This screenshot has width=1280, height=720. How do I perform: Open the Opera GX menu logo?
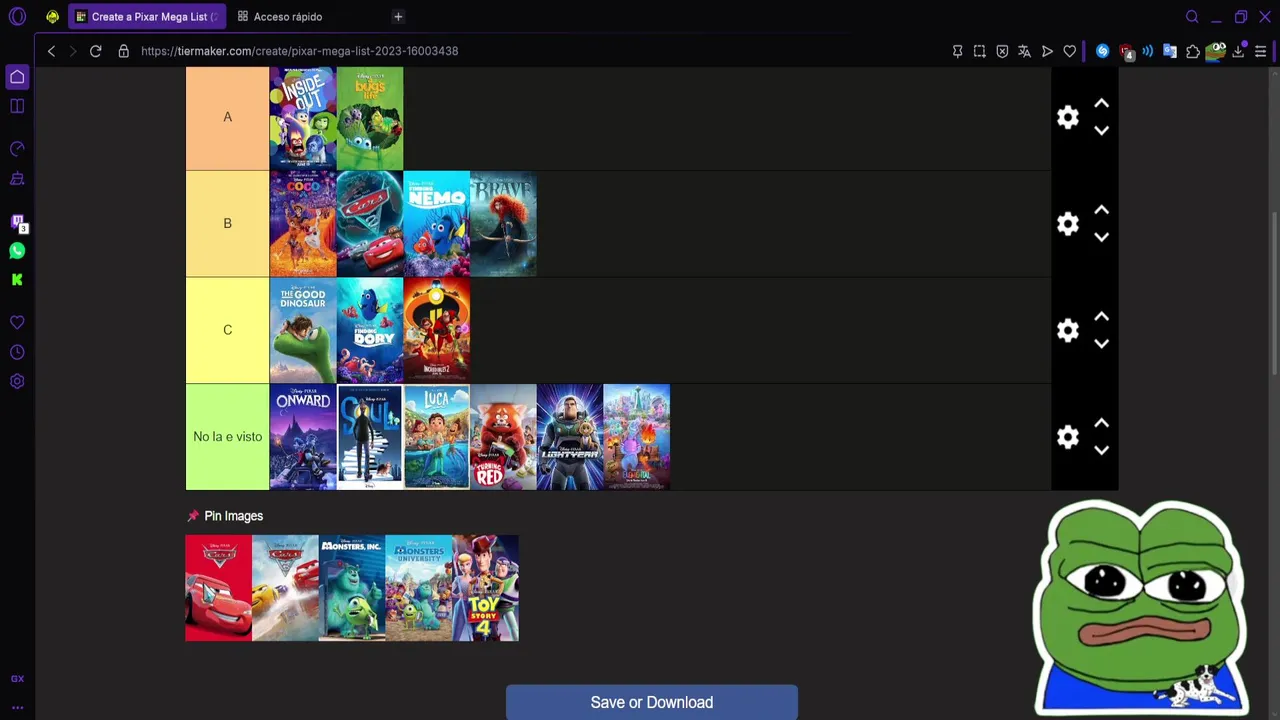tap(17, 17)
